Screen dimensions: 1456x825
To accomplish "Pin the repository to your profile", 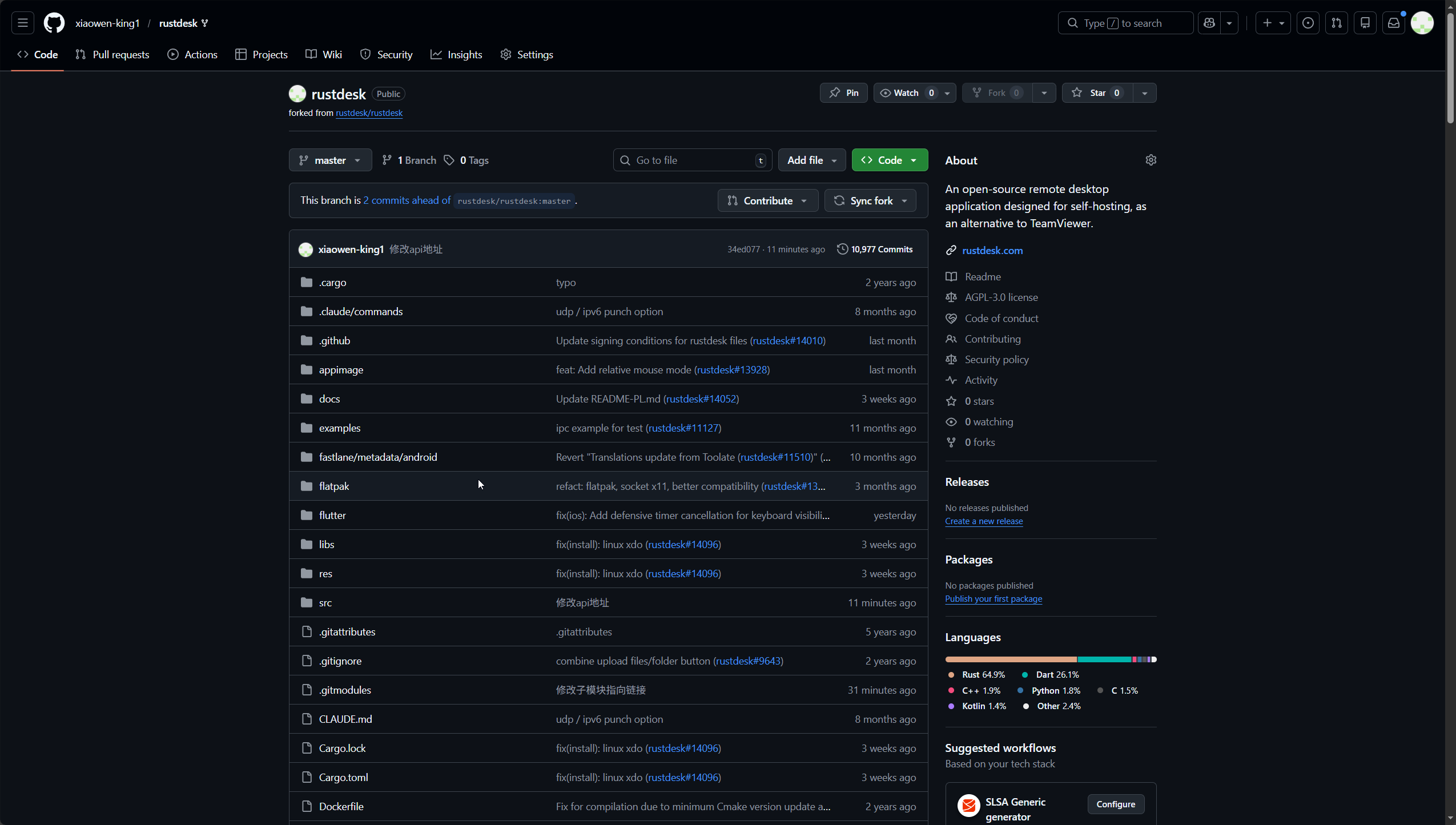I will pyautogui.click(x=843, y=93).
